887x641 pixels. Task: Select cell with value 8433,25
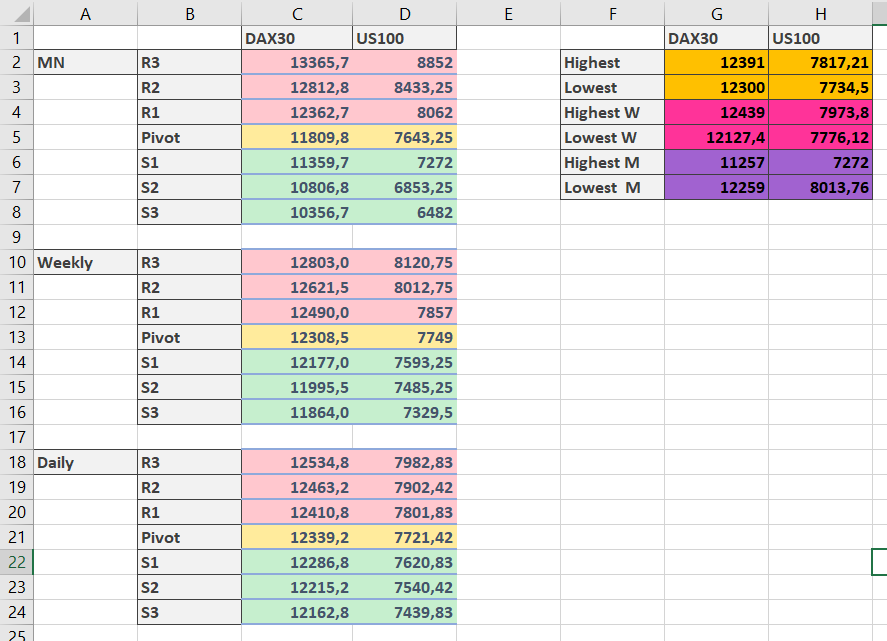pyautogui.click(x=404, y=87)
